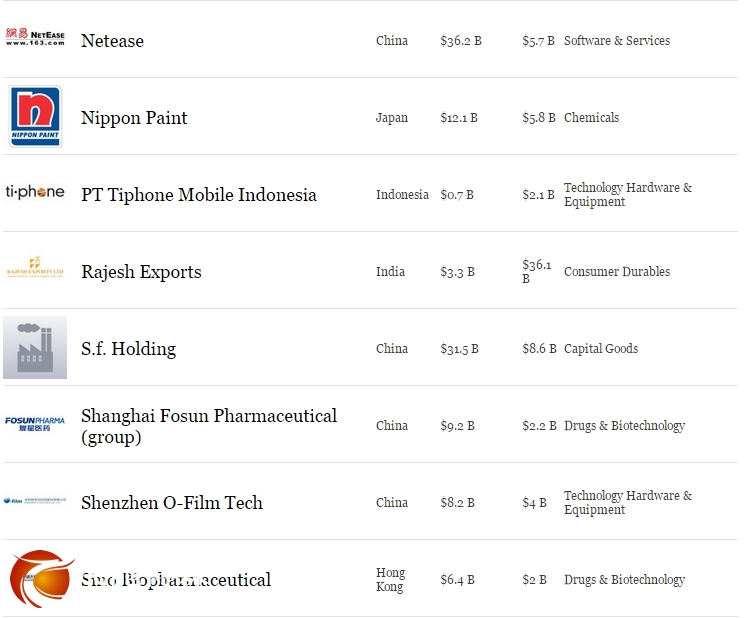Click the Sino Biopharmaceutical logo
Image resolution: width=747 pixels, height=618 pixels.
click(x=40, y=579)
